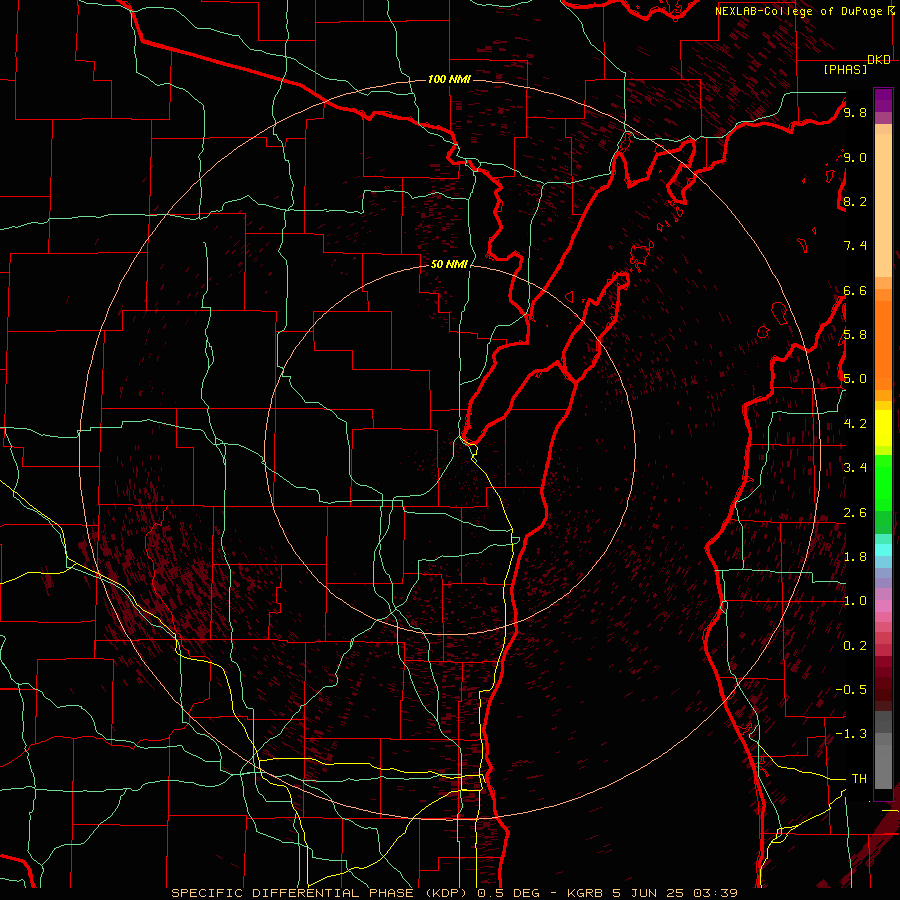The height and width of the screenshot is (900, 900).
Task: Click the 50 NMI range ring label
Action: tap(449, 264)
